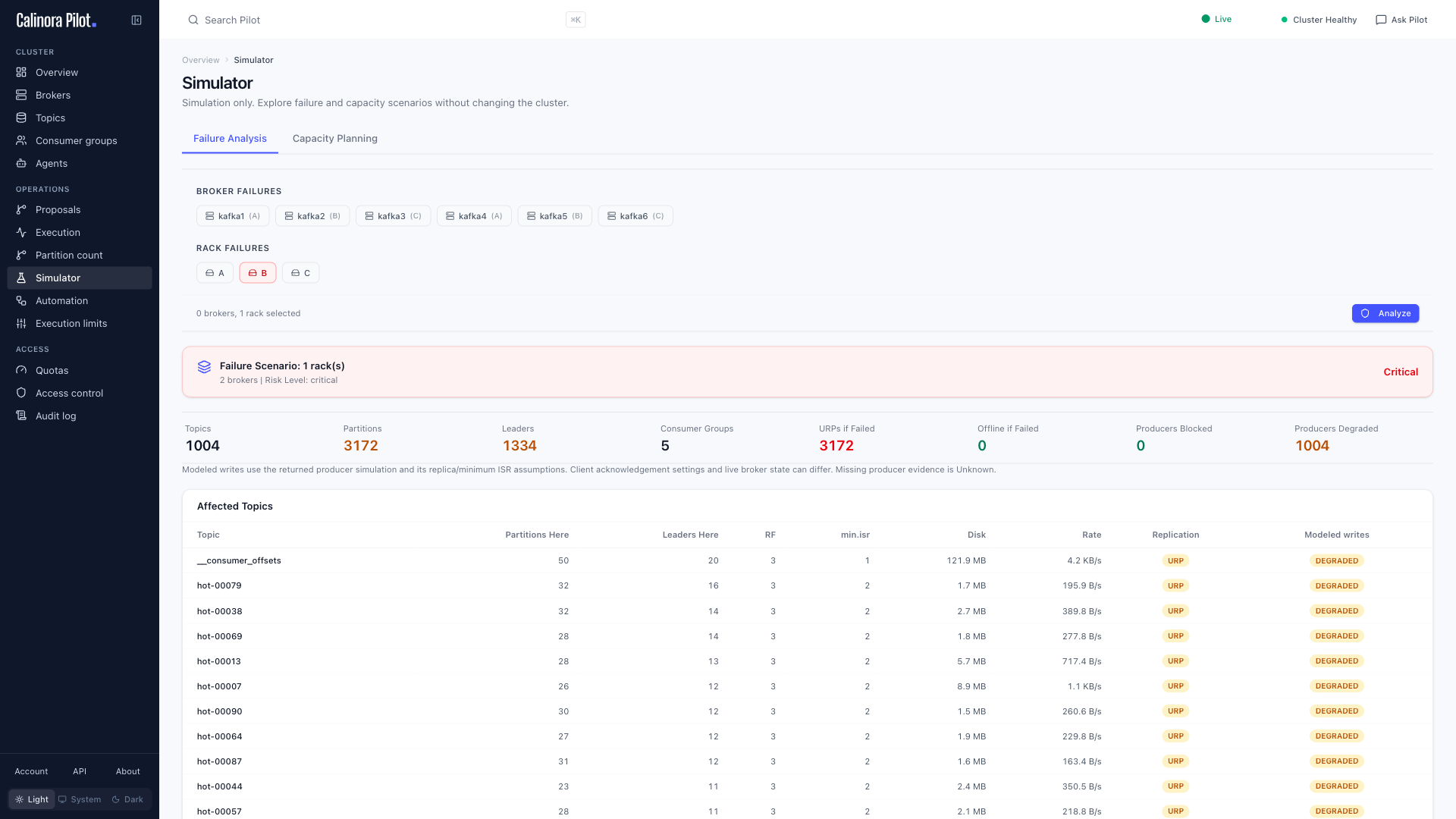Viewport: 1456px width, 819px height.
Task: Open Execution limits page
Action: (x=80, y=323)
